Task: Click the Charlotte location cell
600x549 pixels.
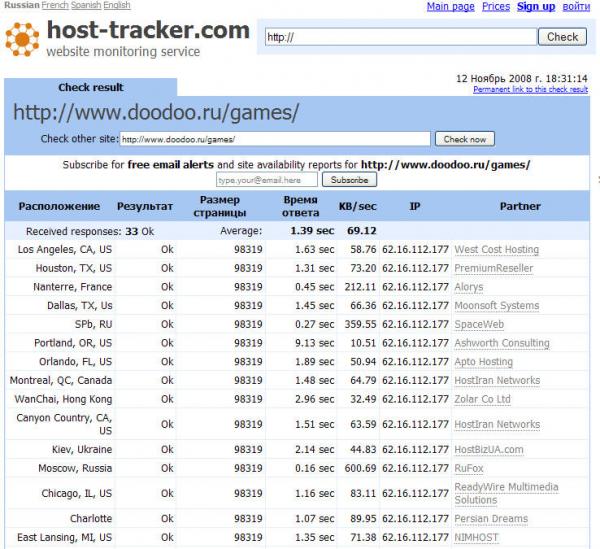Action: tap(91, 519)
